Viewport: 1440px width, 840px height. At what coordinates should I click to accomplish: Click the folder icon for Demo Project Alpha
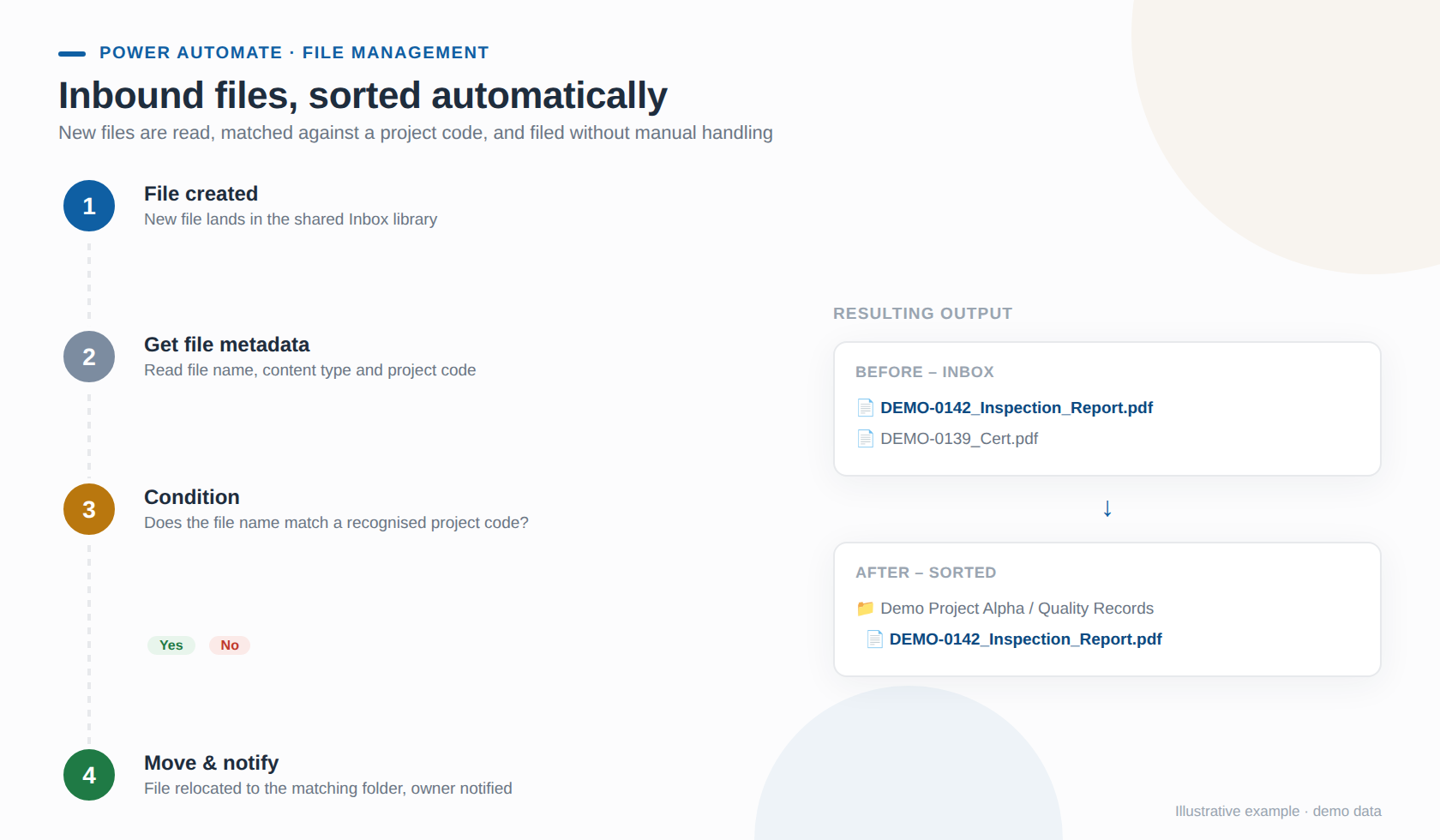[866, 608]
